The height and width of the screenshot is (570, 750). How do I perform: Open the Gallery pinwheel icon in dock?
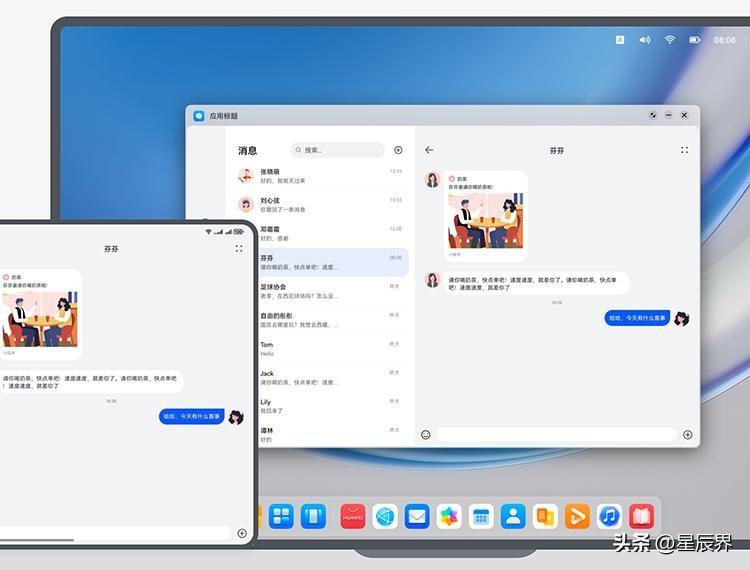pyautogui.click(x=449, y=516)
